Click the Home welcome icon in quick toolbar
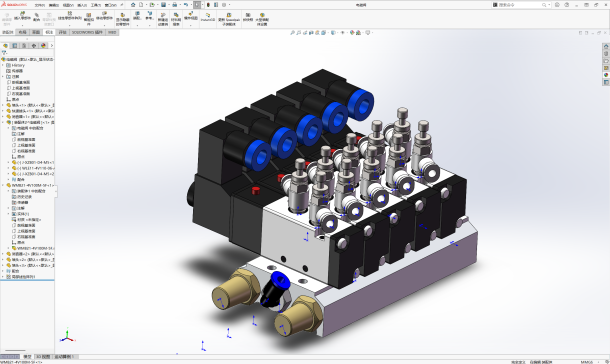The width and height of the screenshot is (610, 364). tap(133, 5)
